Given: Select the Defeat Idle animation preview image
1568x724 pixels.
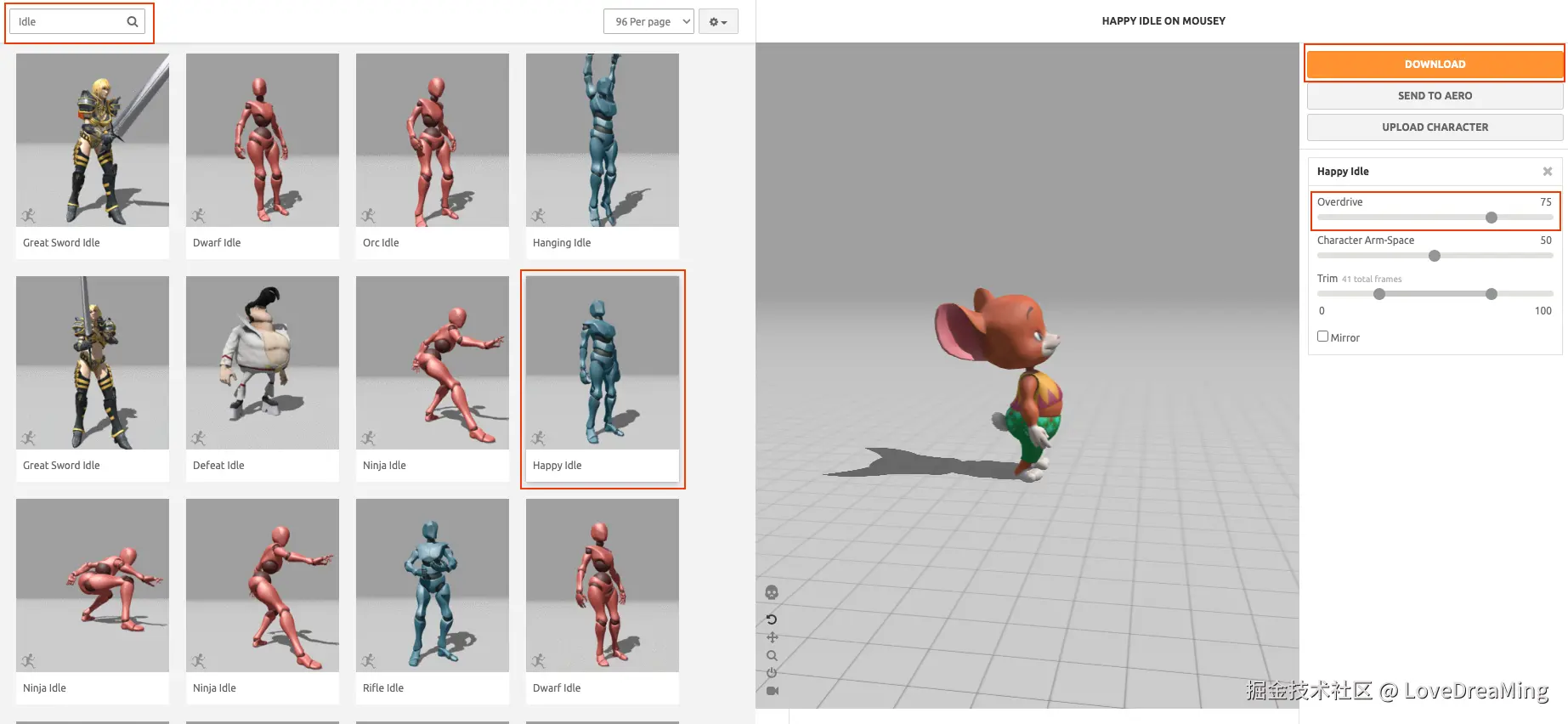Looking at the screenshot, I should 263,363.
